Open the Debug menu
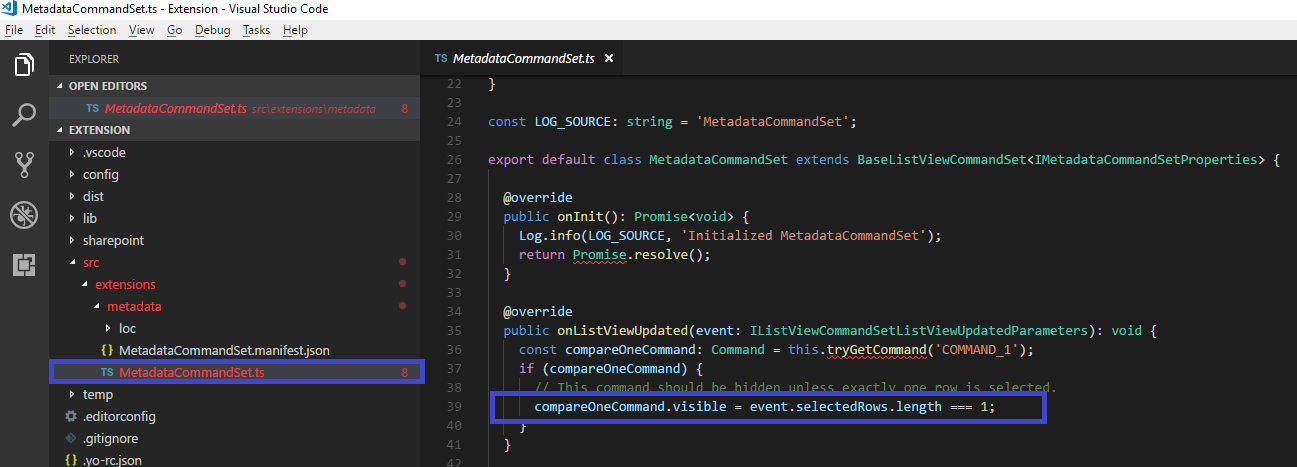Viewport: 1297px width, 467px height. pos(212,30)
